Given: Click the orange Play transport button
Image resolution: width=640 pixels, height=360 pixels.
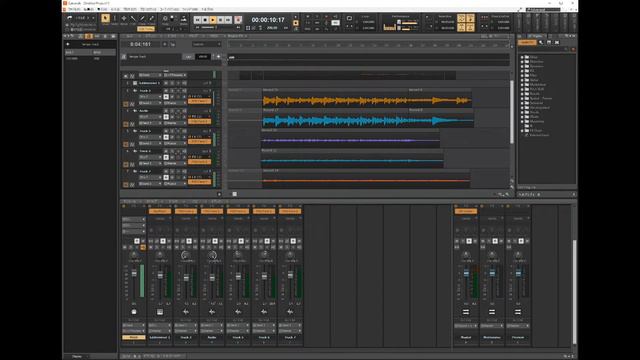Looking at the screenshot, I should click(213, 20).
